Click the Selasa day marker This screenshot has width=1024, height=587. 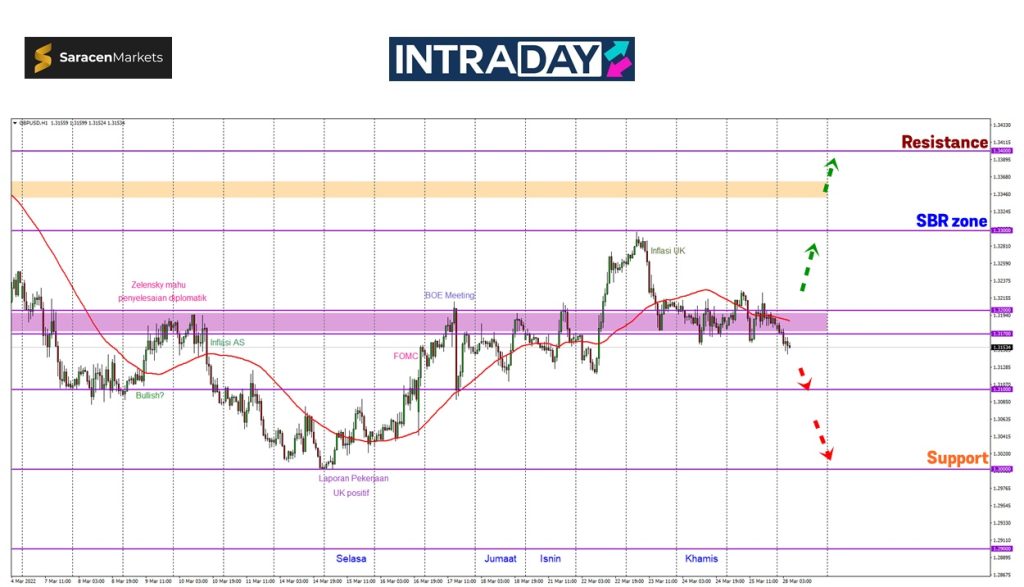[x=350, y=558]
